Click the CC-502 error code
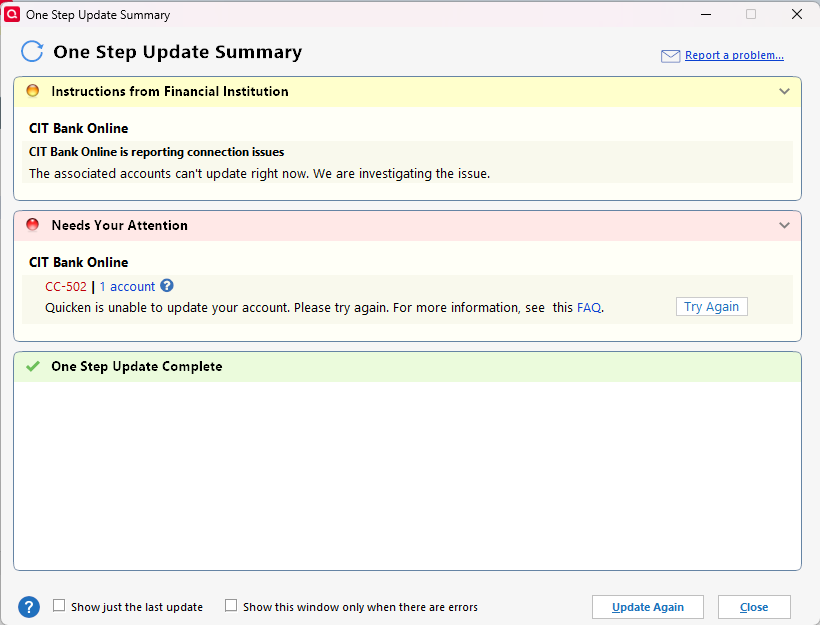820x625 pixels. coord(66,287)
